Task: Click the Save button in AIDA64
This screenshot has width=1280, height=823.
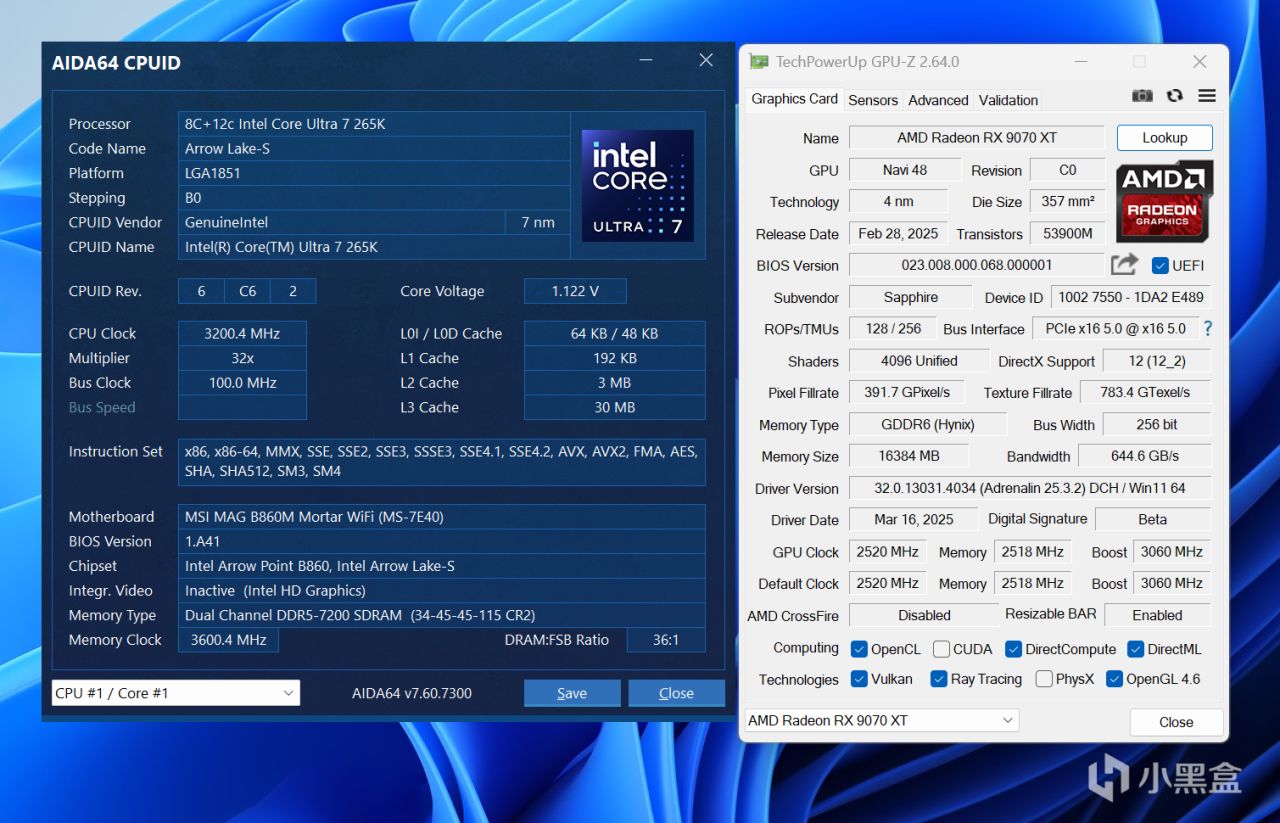Action: (572, 693)
